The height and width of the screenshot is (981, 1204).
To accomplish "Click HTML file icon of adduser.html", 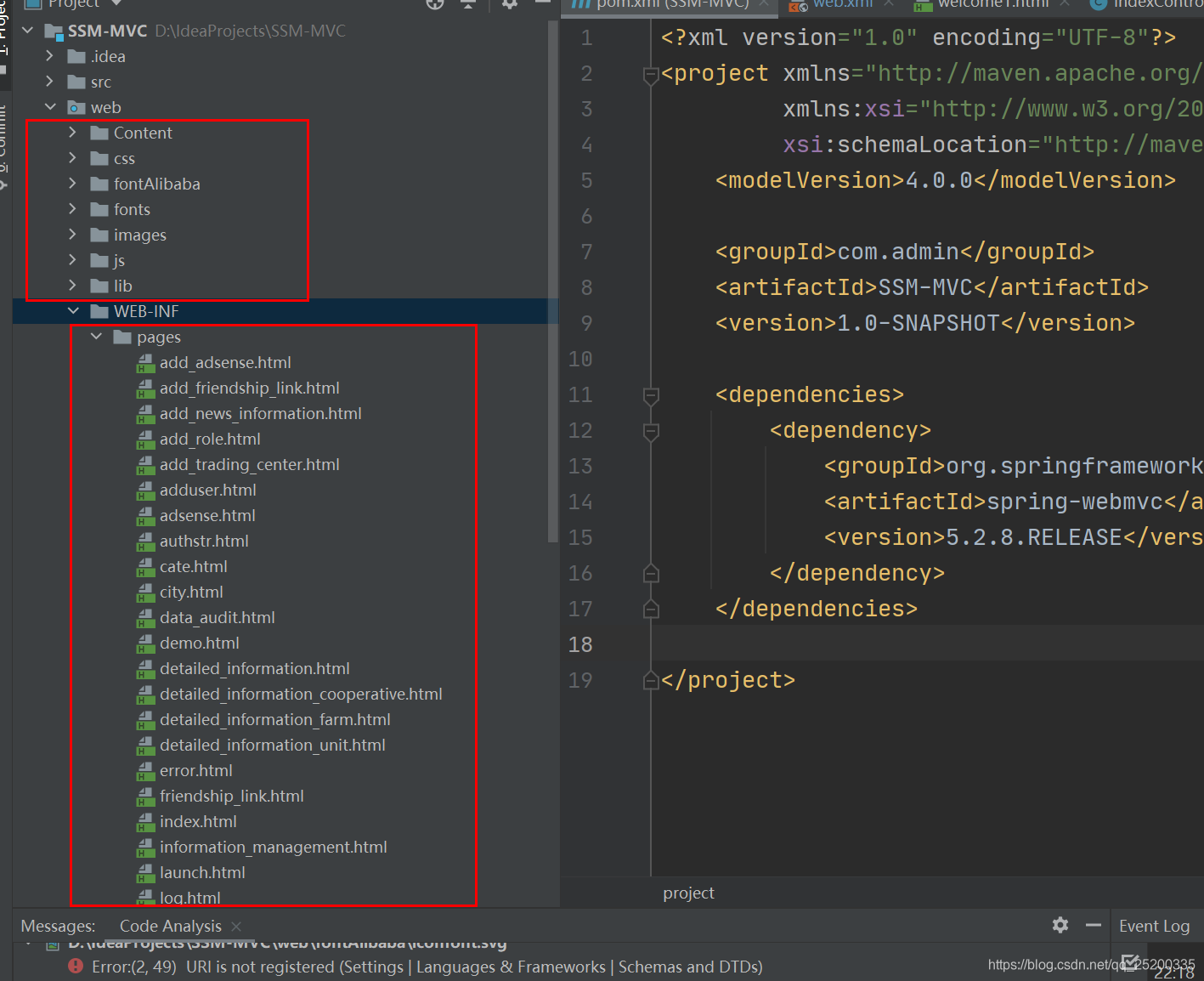I will tap(145, 490).
